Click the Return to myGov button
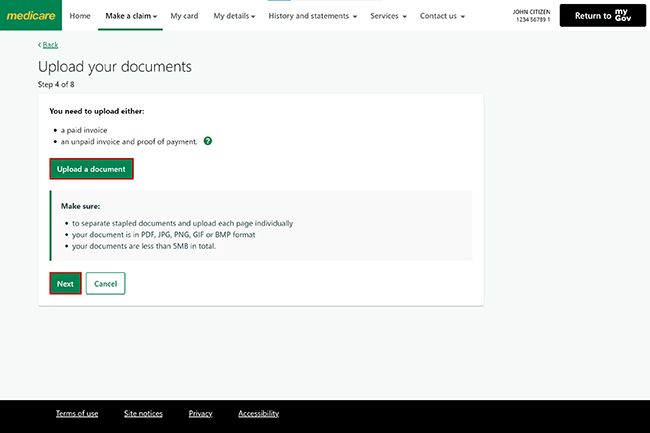650x433 pixels. coord(603,15)
